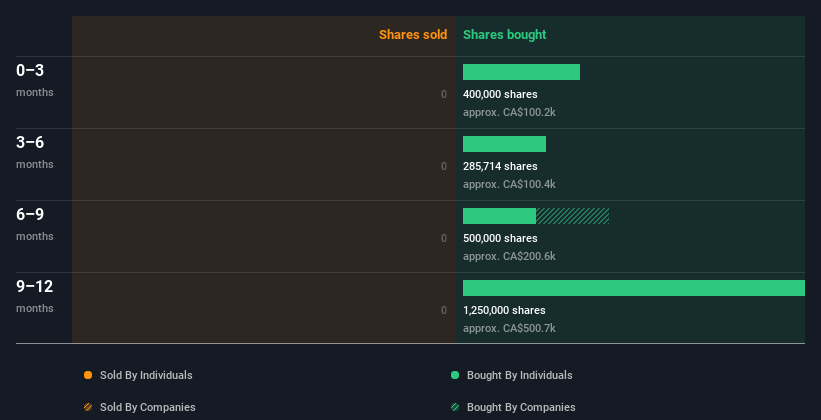Viewport: 821px width, 420px height.
Task: Click the 9–12 months full-width green bar
Action: [x=634, y=288]
